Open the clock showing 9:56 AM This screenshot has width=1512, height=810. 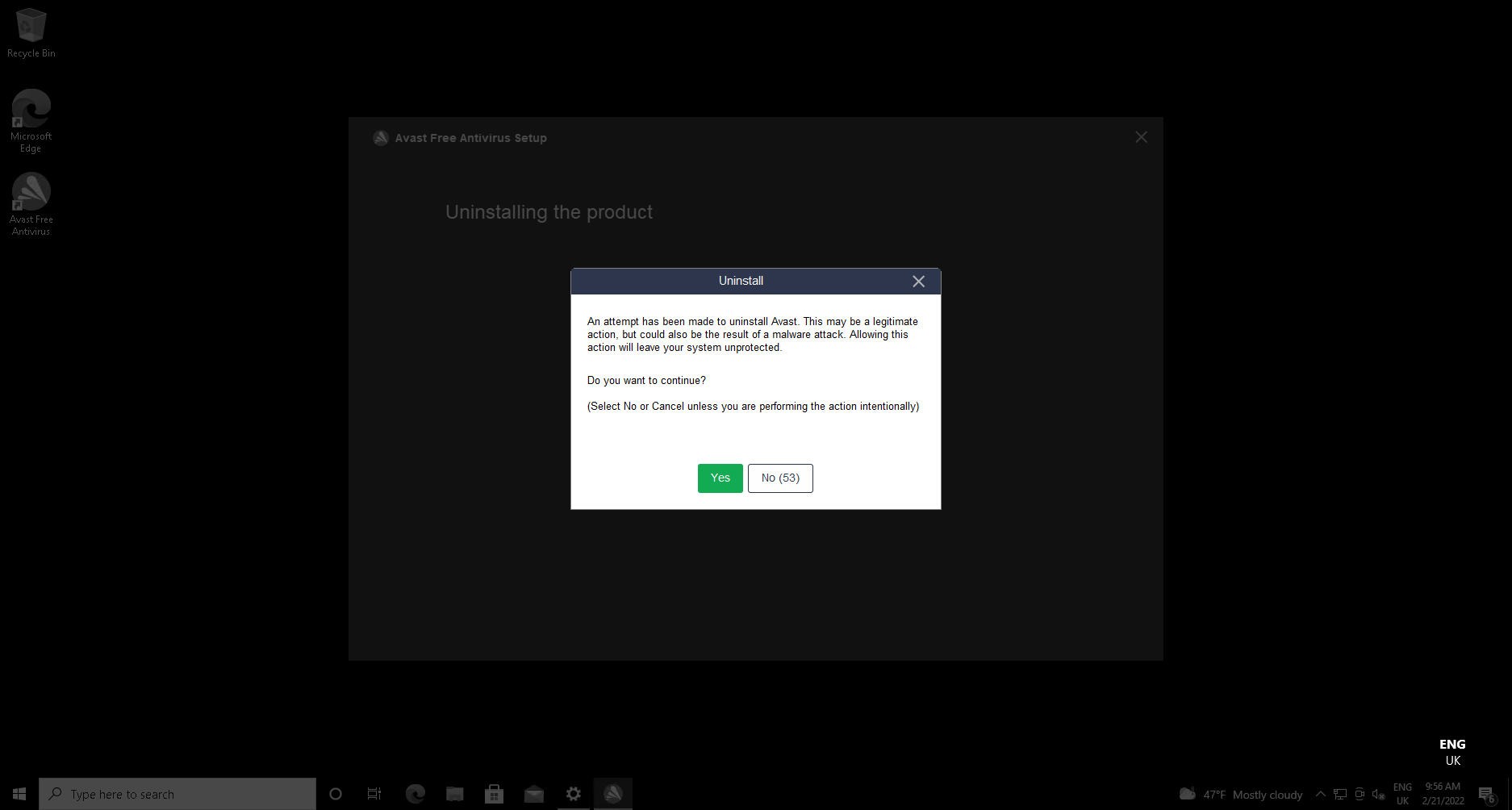(1443, 794)
